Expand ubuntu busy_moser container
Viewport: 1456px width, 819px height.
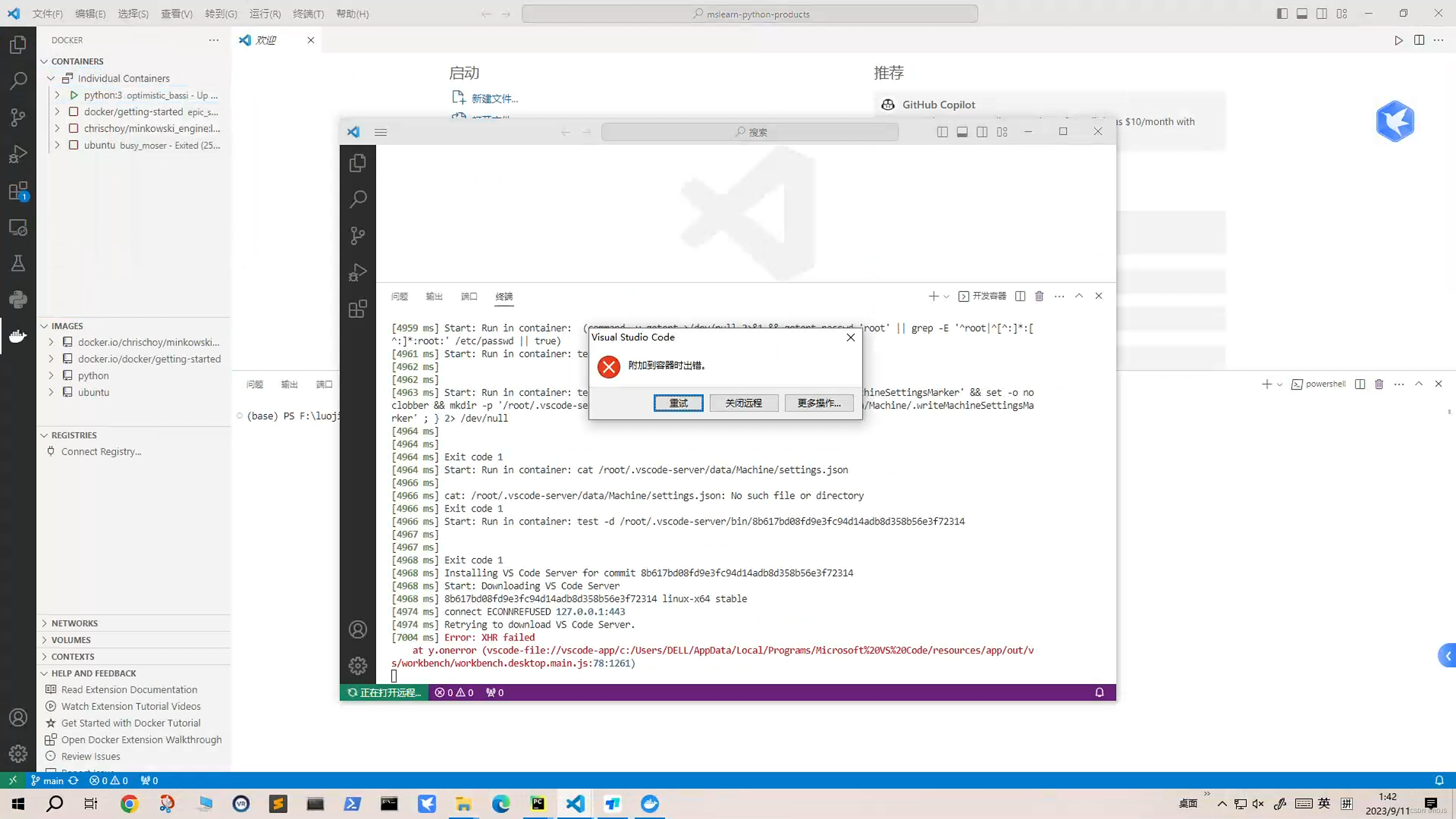[57, 145]
